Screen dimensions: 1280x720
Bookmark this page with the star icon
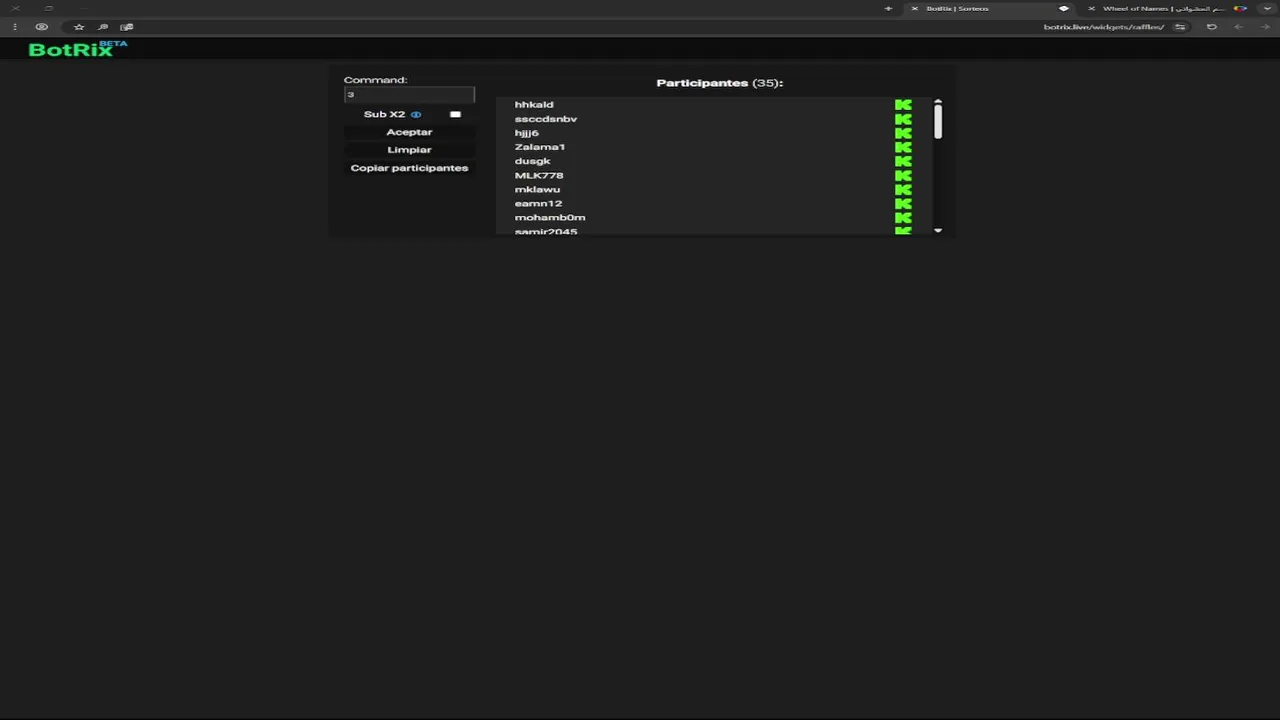79,27
